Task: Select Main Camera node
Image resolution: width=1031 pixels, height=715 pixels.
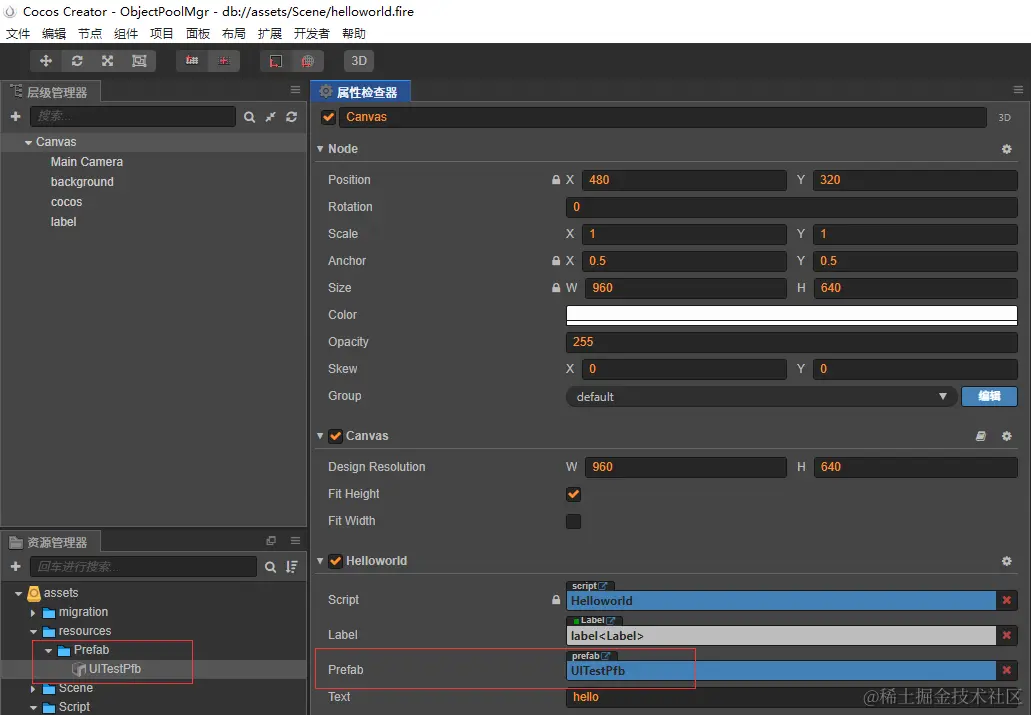Action: pos(87,162)
